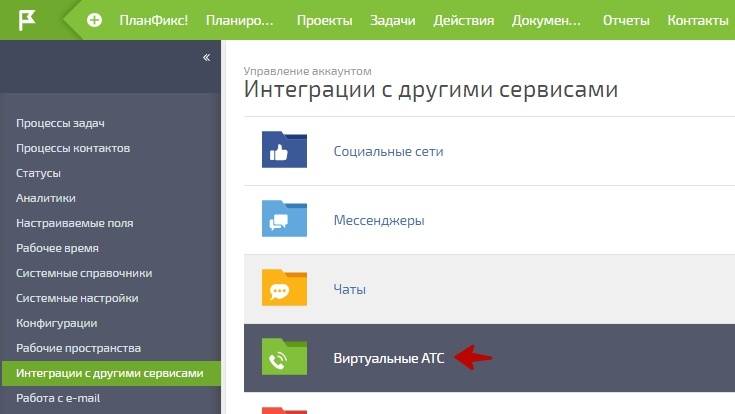Click the Мессенджеры folder icon
The image size is (735, 414).
point(284,218)
